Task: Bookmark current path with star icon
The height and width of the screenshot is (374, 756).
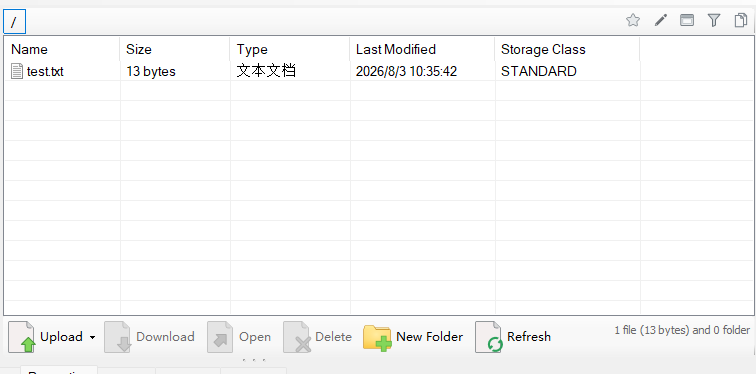Action: 633,20
